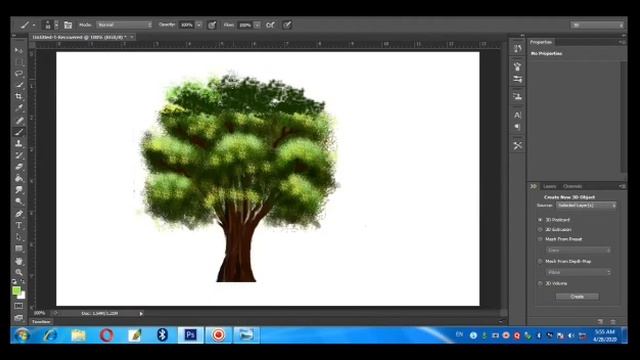Screen dimensions: 640x360
Task: Select the Healing Brush tool
Action: [x=19, y=120]
